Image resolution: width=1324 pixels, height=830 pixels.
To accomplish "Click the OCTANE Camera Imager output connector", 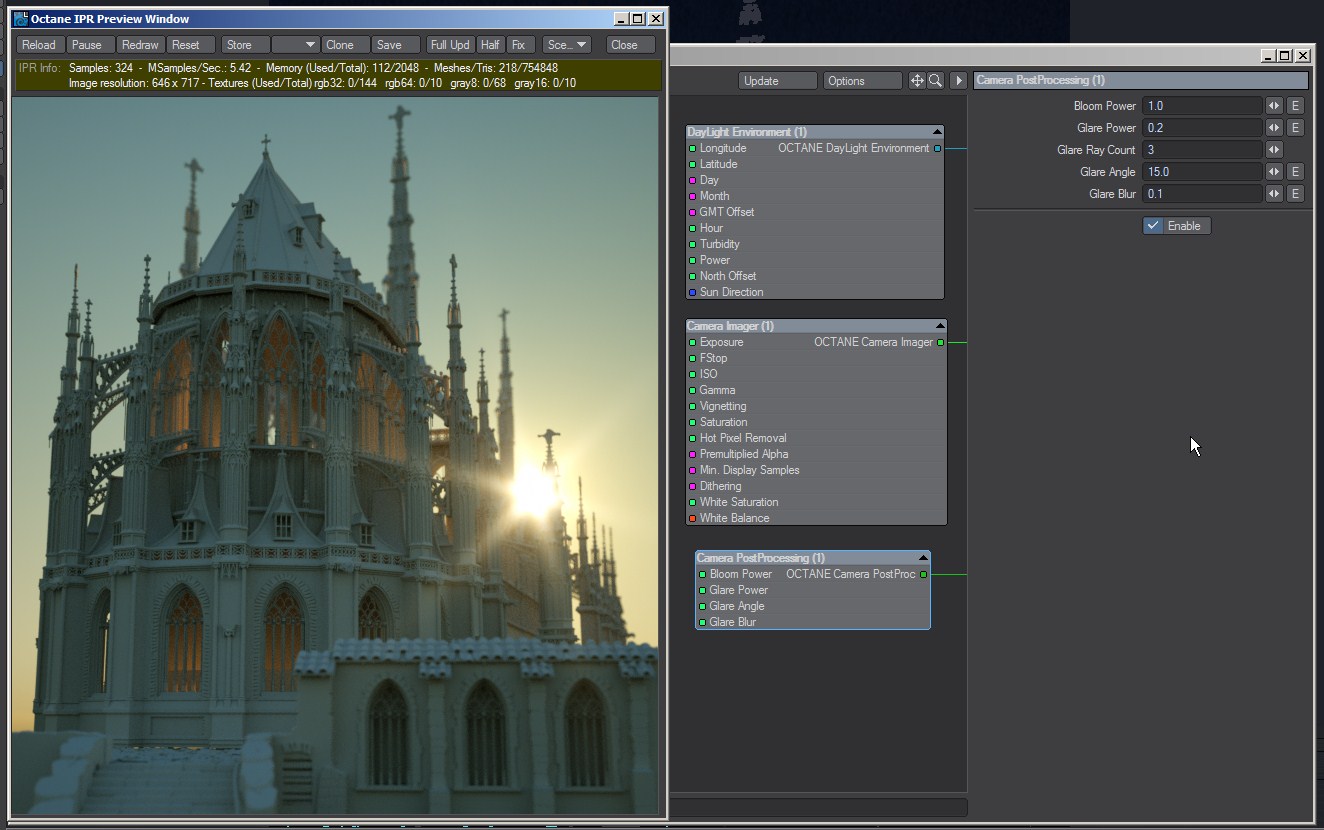I will pos(940,342).
